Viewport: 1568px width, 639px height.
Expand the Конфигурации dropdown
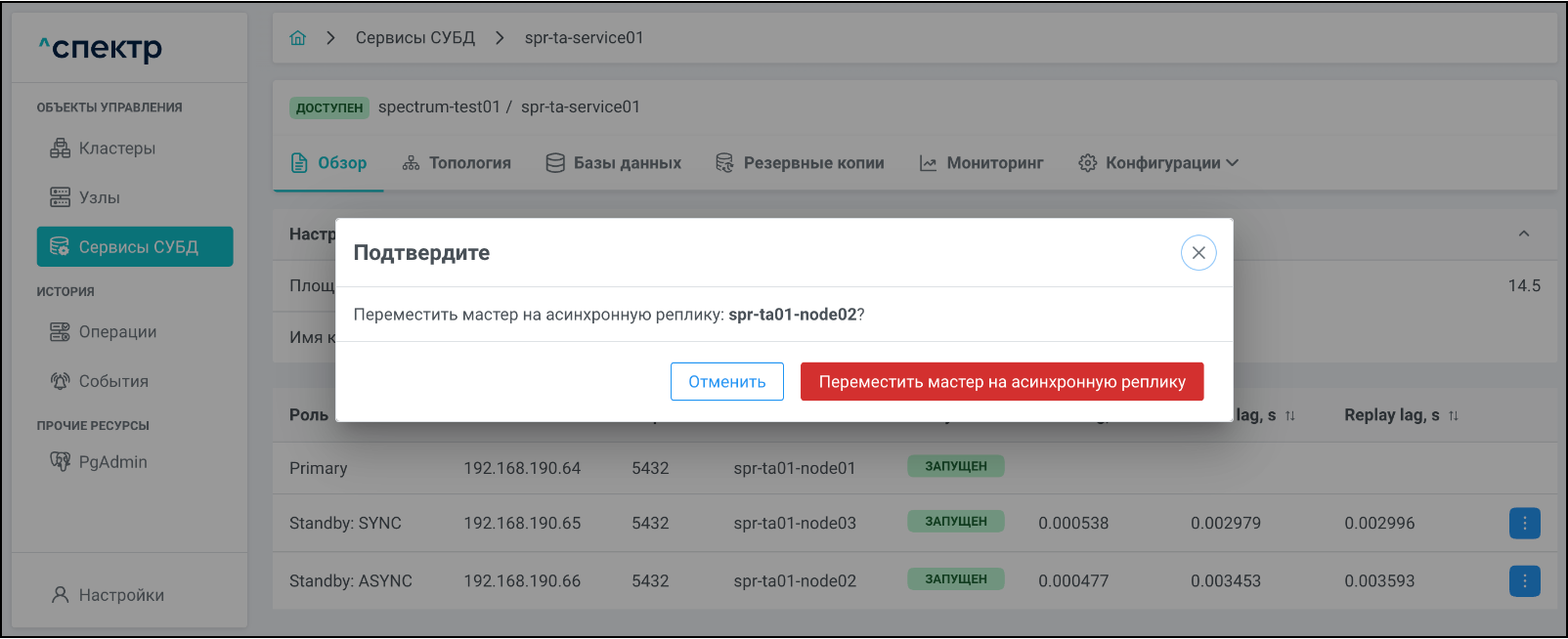[x=1158, y=163]
